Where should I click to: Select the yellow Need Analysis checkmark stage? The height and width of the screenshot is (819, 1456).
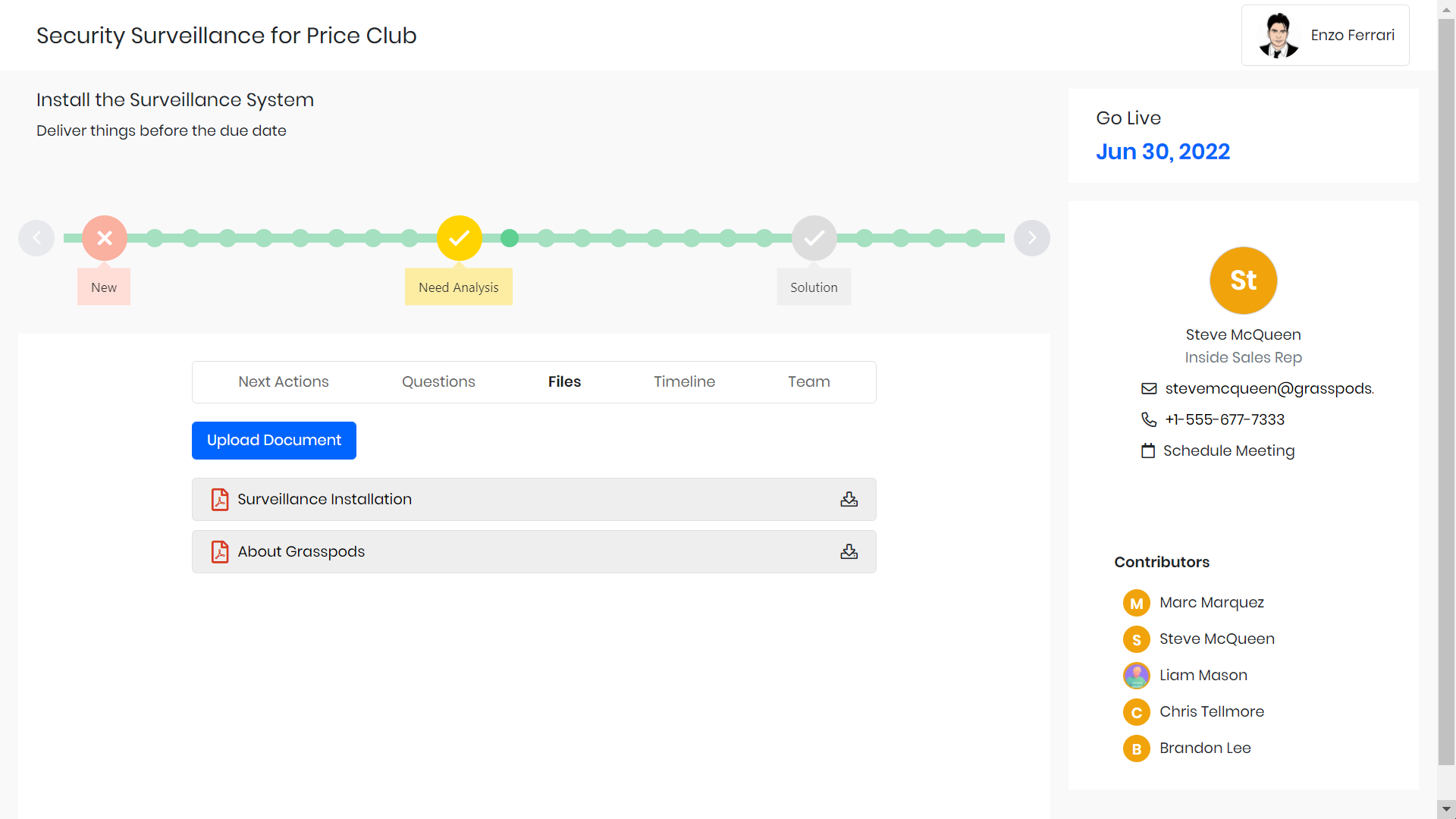coord(459,238)
